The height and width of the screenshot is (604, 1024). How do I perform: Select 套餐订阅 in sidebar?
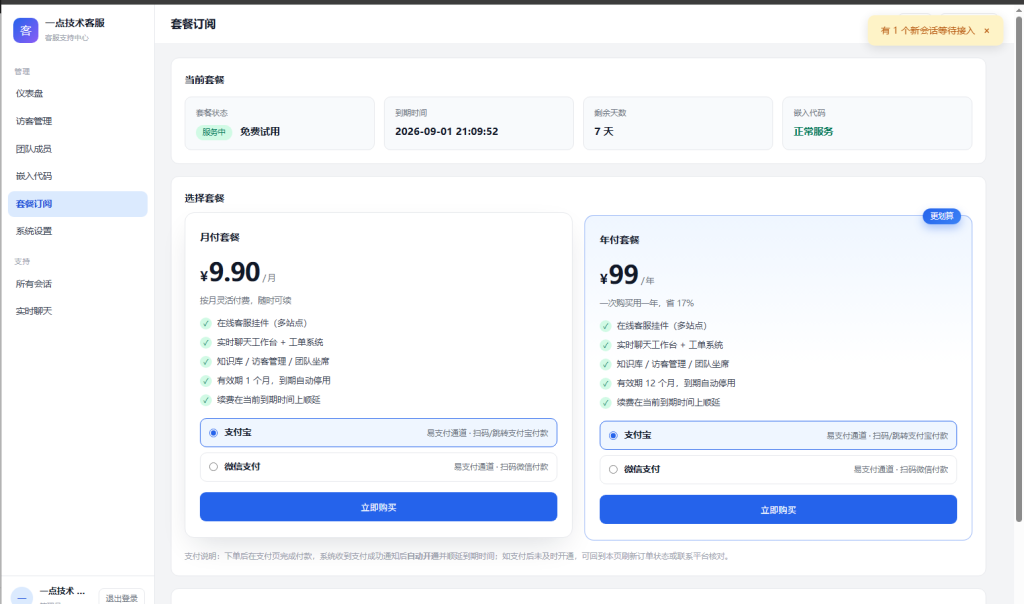click(x=78, y=204)
